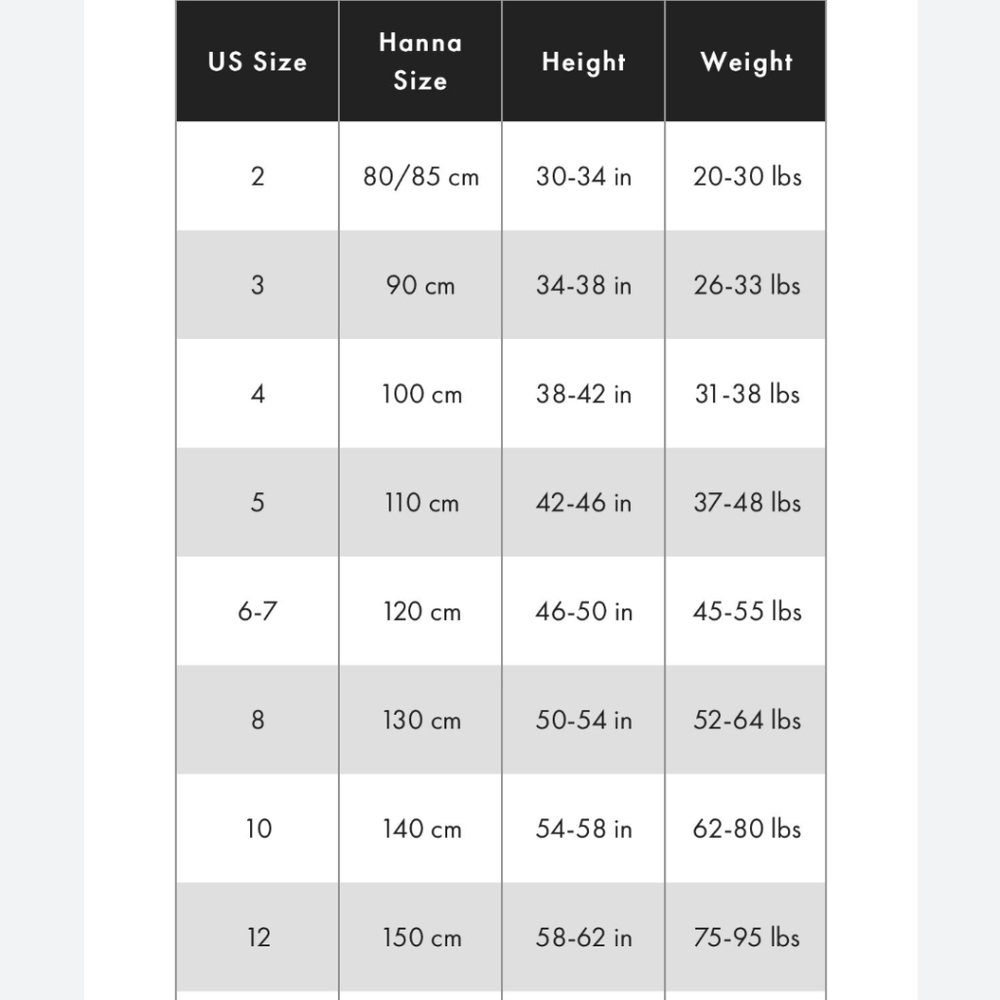The image size is (1000, 1000).
Task: Click the Hanna Size column header
Action: pos(420,61)
